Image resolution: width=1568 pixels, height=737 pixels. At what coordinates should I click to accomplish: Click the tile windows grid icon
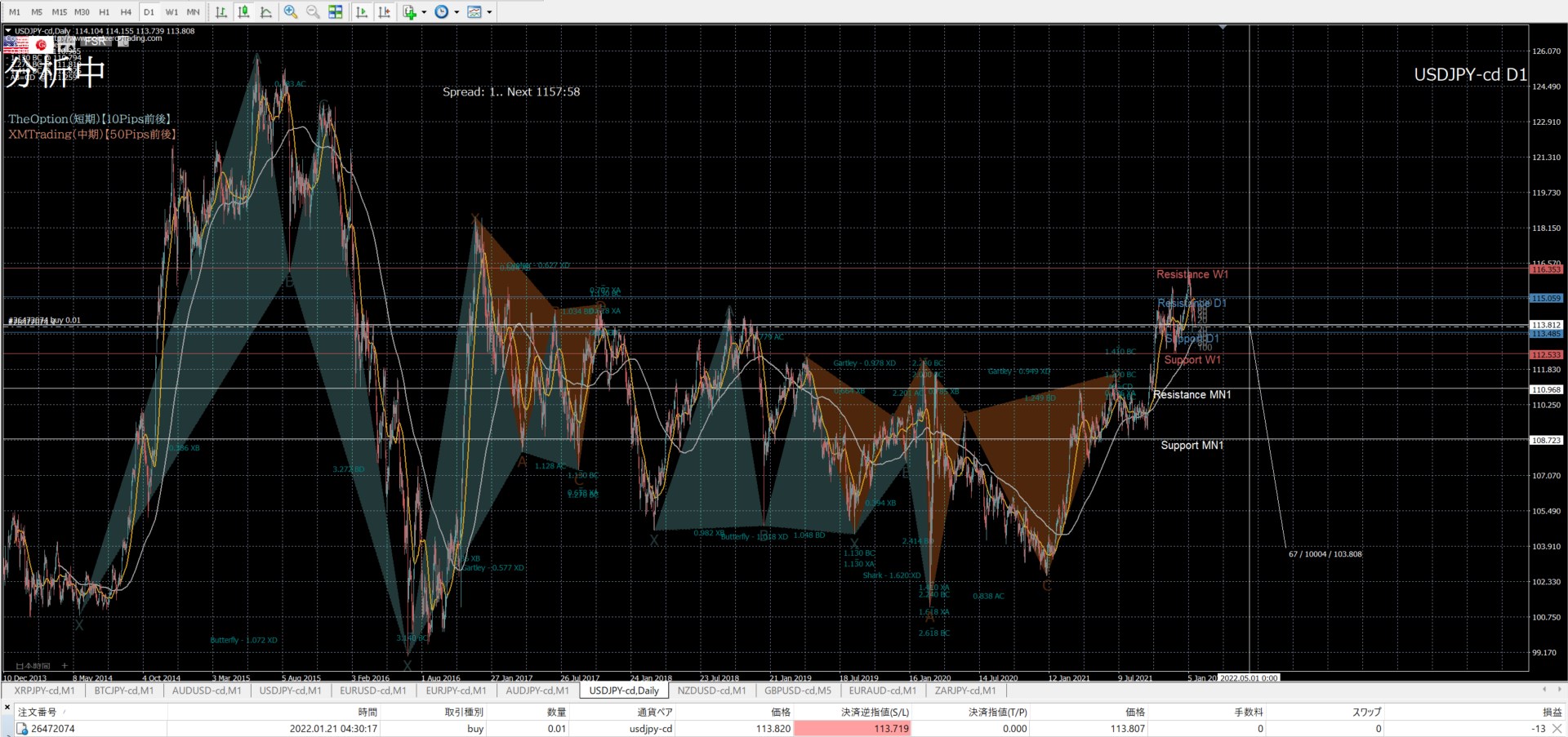[x=336, y=12]
